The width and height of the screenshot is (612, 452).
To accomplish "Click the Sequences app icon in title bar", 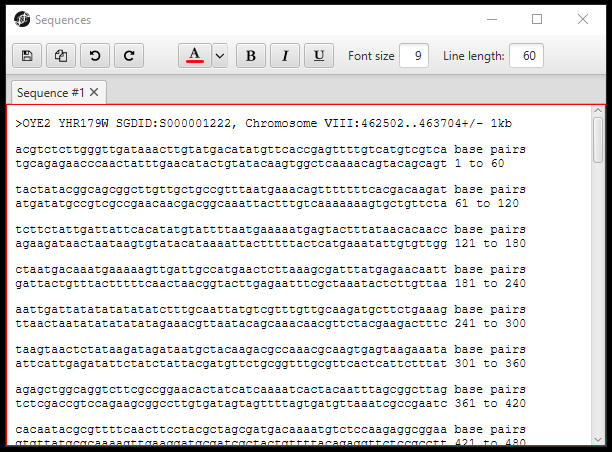I will point(22,19).
